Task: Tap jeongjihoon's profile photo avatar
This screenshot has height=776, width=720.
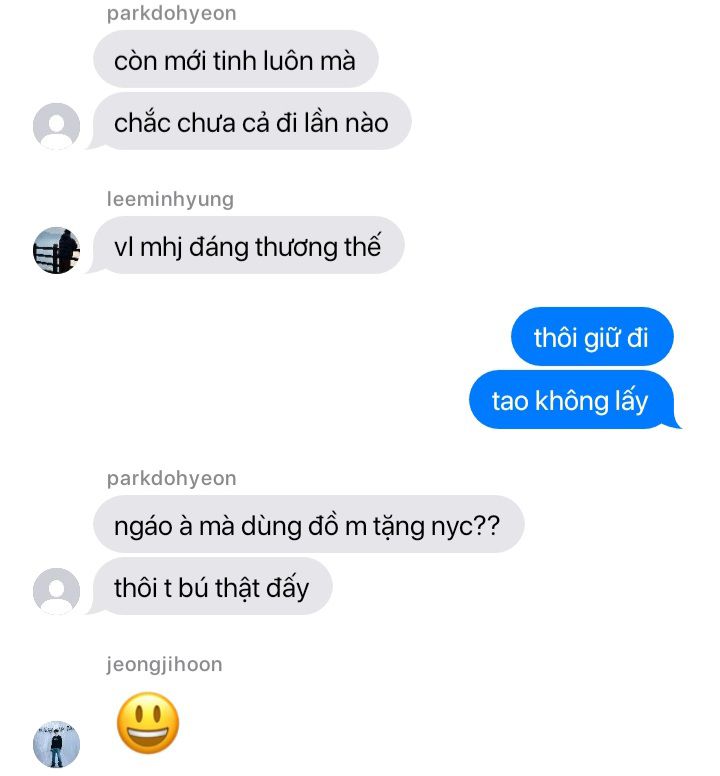Action: point(56,744)
